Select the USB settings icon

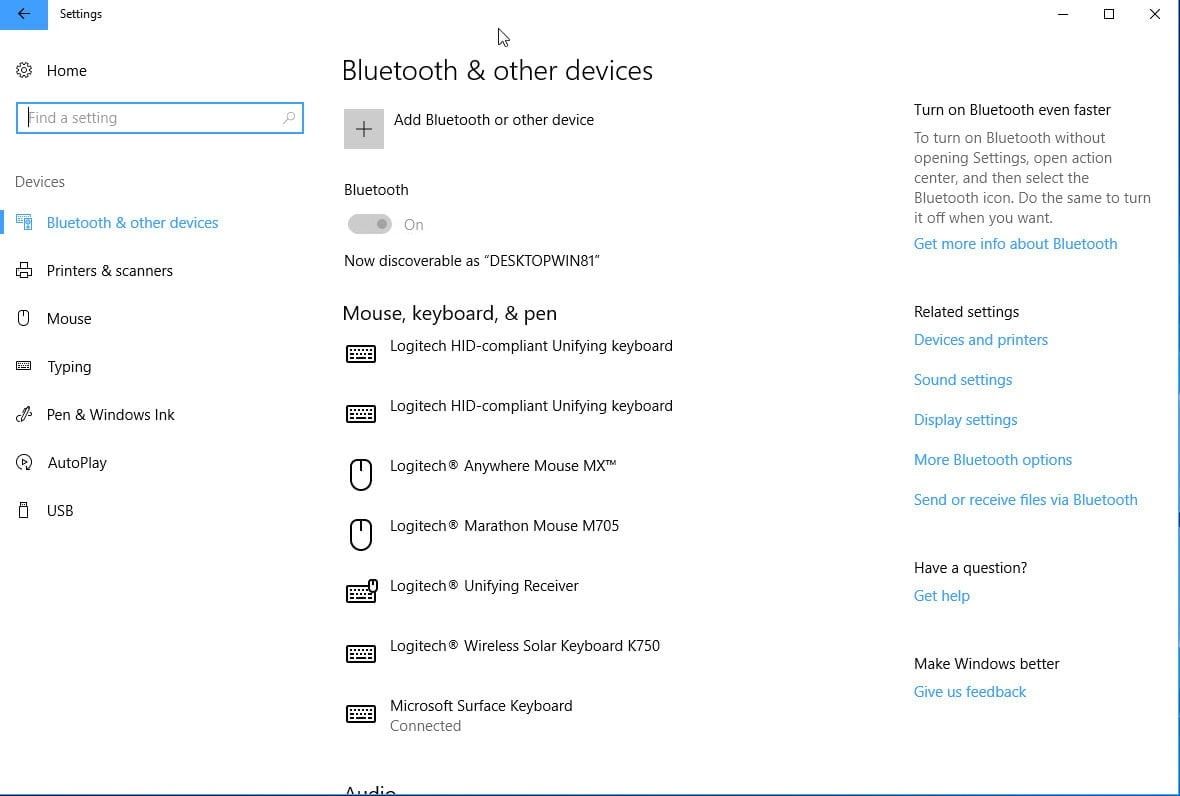coord(24,510)
